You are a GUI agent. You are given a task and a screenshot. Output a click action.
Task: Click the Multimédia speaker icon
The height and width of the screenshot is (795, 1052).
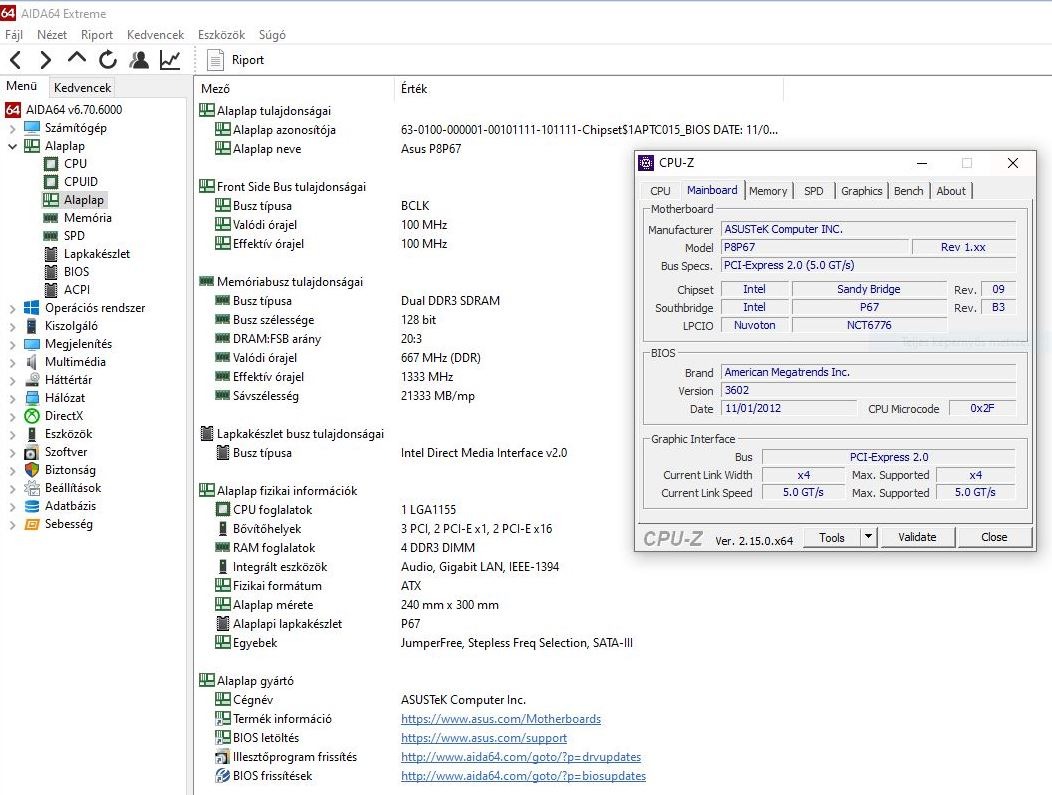point(32,362)
